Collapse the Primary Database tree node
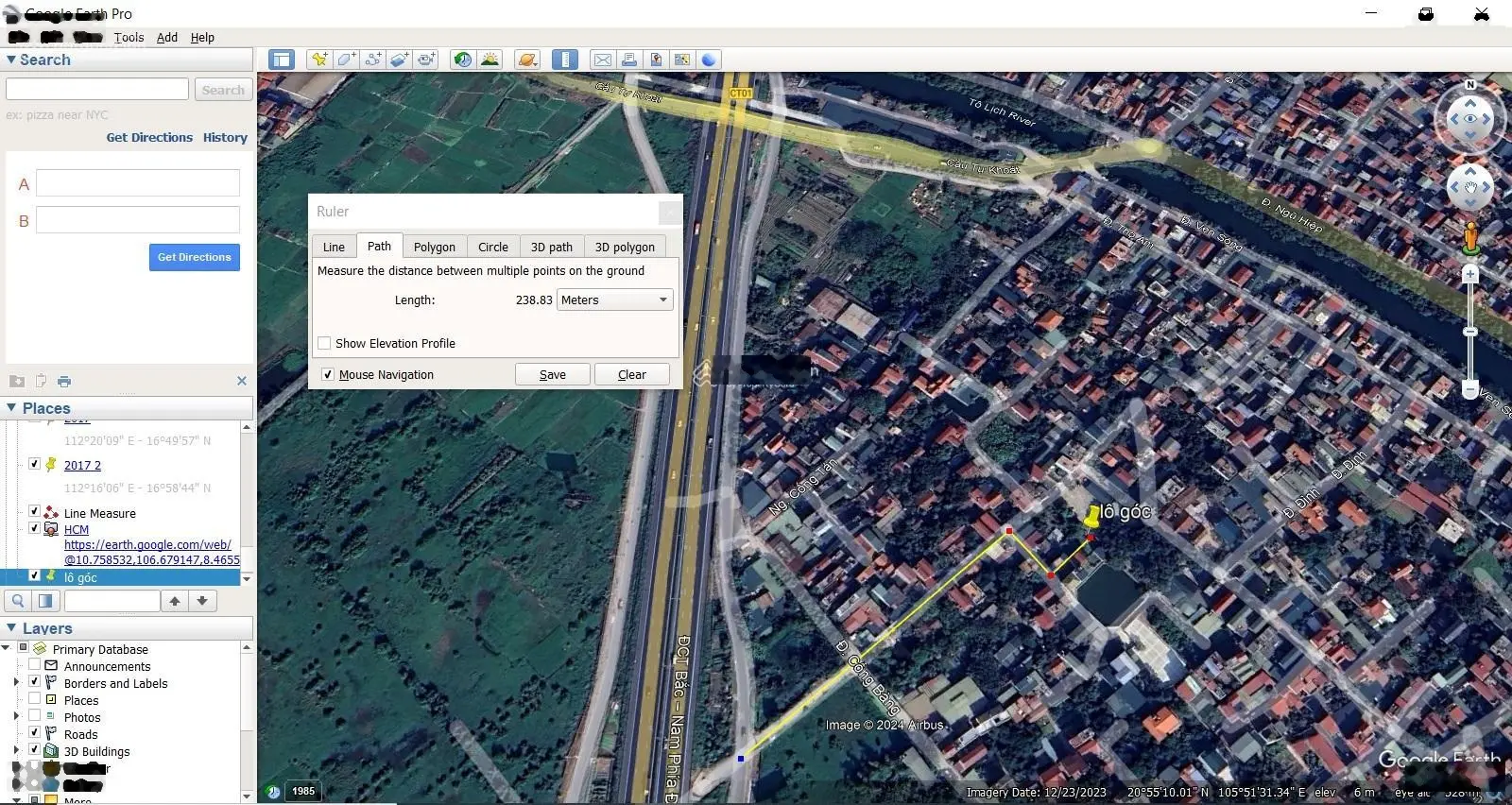Screen dimensions: 1512x805 pyautogui.click(x=6, y=648)
